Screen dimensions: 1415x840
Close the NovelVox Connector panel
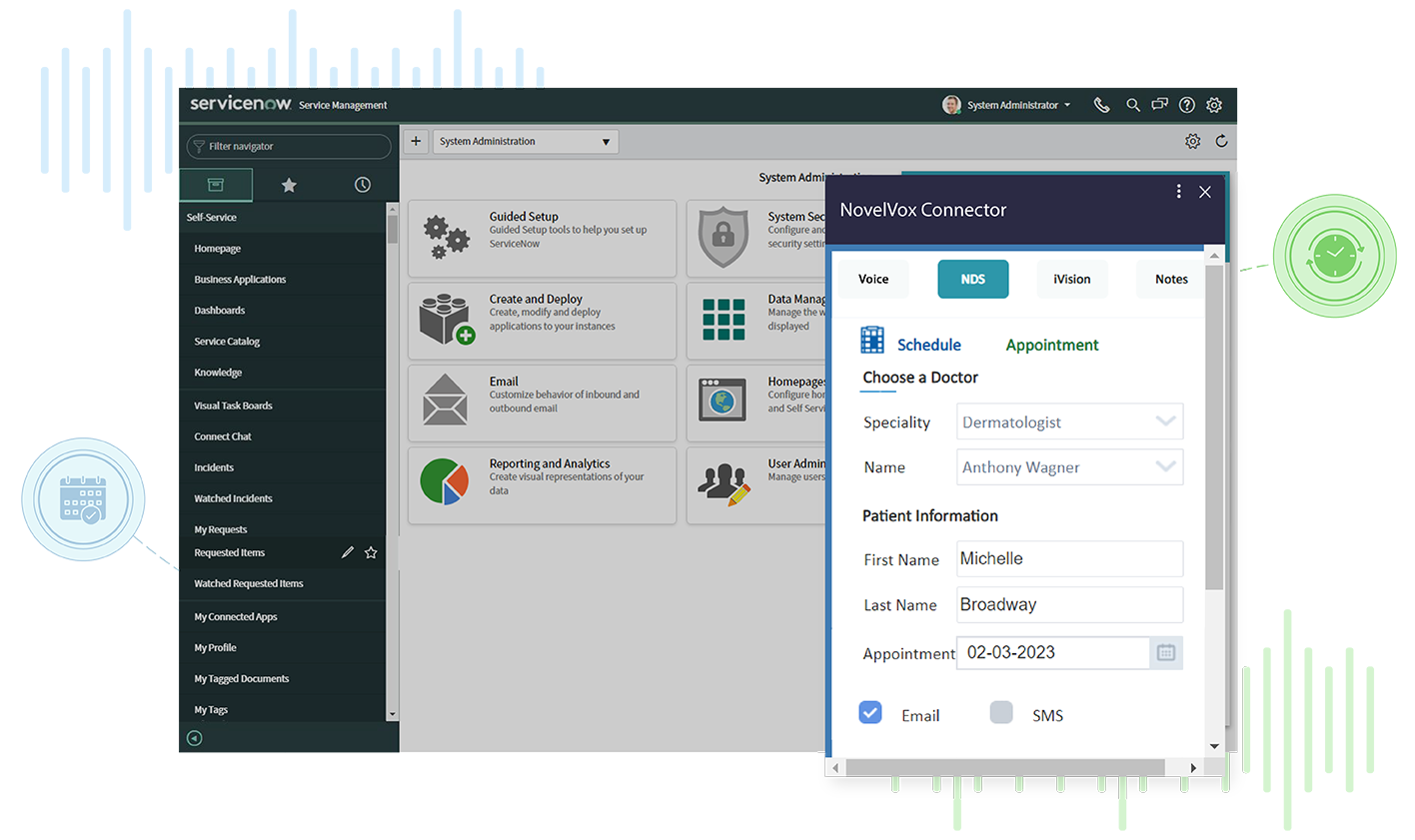[x=1205, y=192]
